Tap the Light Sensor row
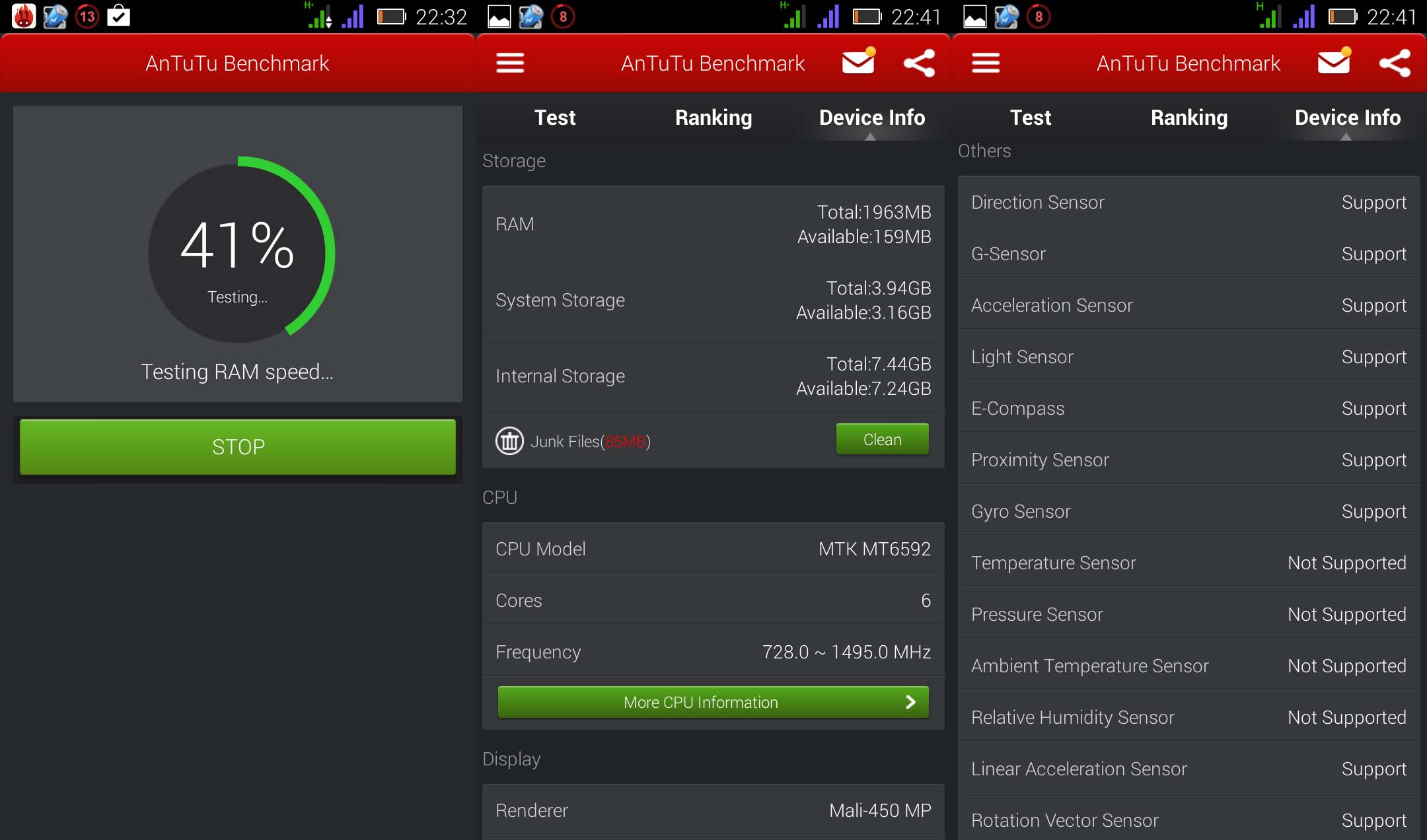Viewport: 1427px width, 840px height. [x=1189, y=357]
